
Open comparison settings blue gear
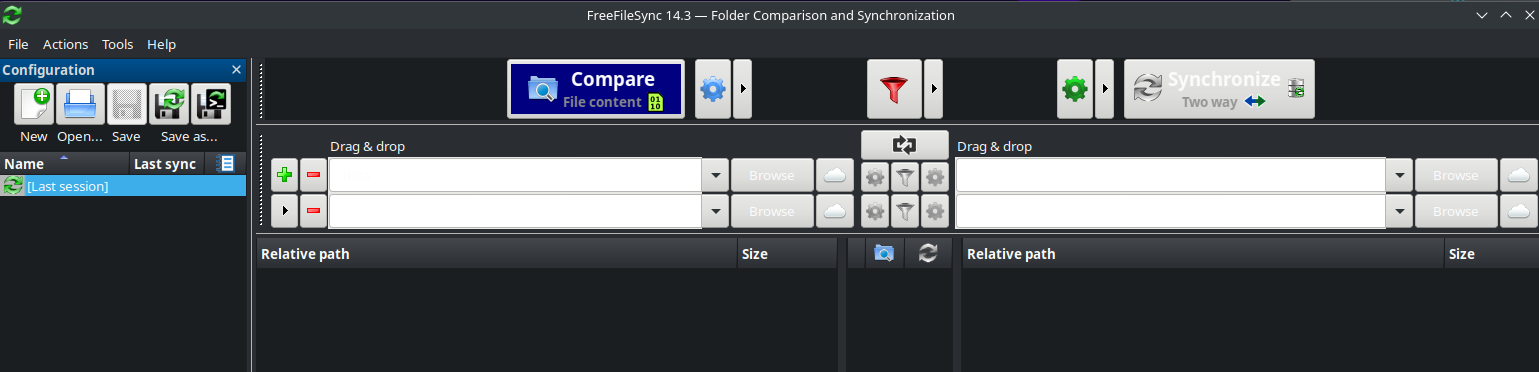pos(713,89)
